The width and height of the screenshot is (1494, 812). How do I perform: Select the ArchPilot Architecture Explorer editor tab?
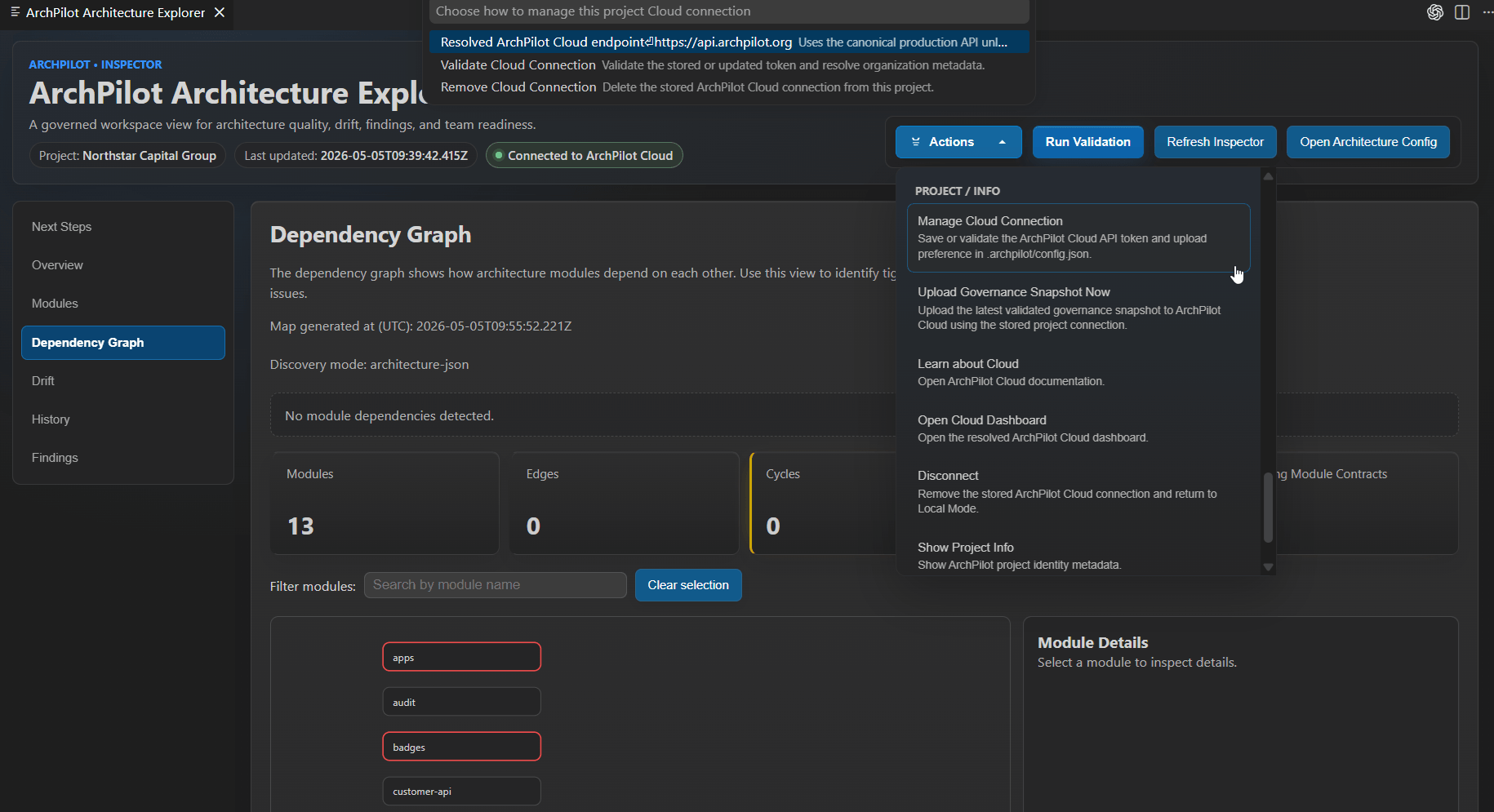[117, 12]
